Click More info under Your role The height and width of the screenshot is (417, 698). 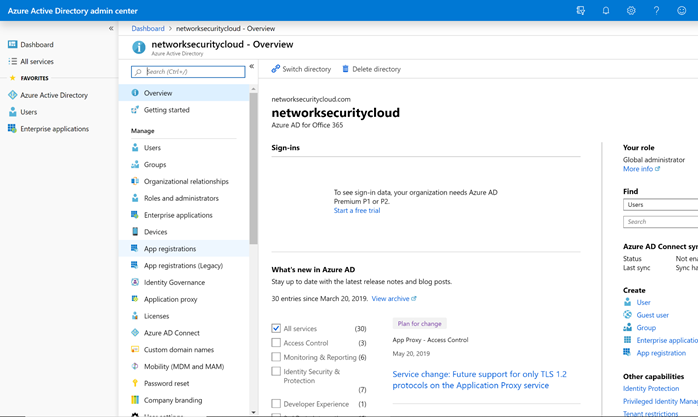pos(641,169)
